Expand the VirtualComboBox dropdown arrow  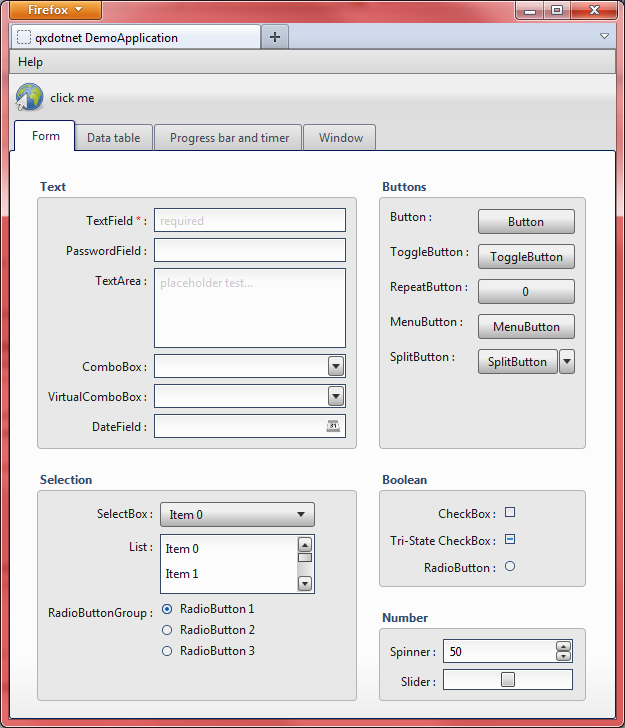pos(336,396)
